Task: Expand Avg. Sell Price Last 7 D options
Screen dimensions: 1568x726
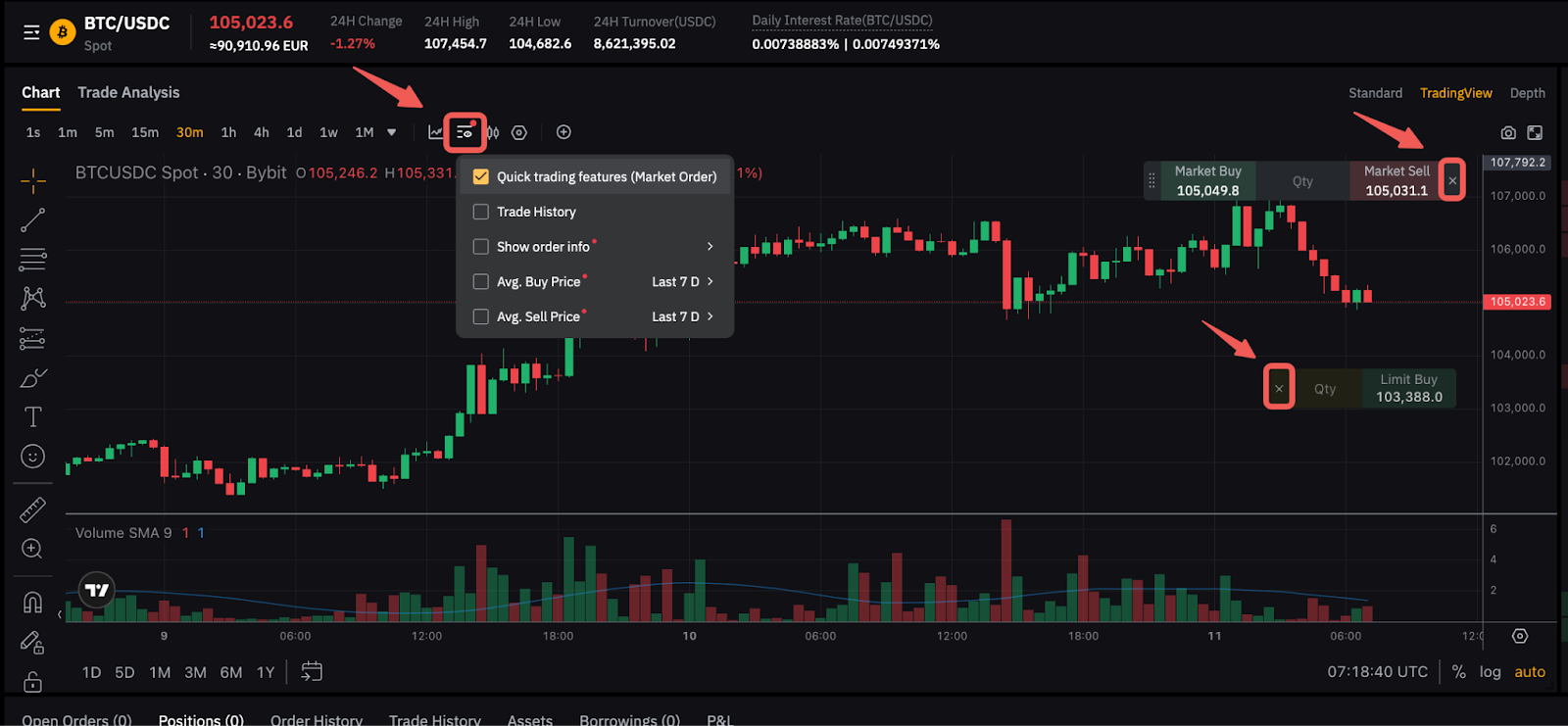Action: coord(710,316)
